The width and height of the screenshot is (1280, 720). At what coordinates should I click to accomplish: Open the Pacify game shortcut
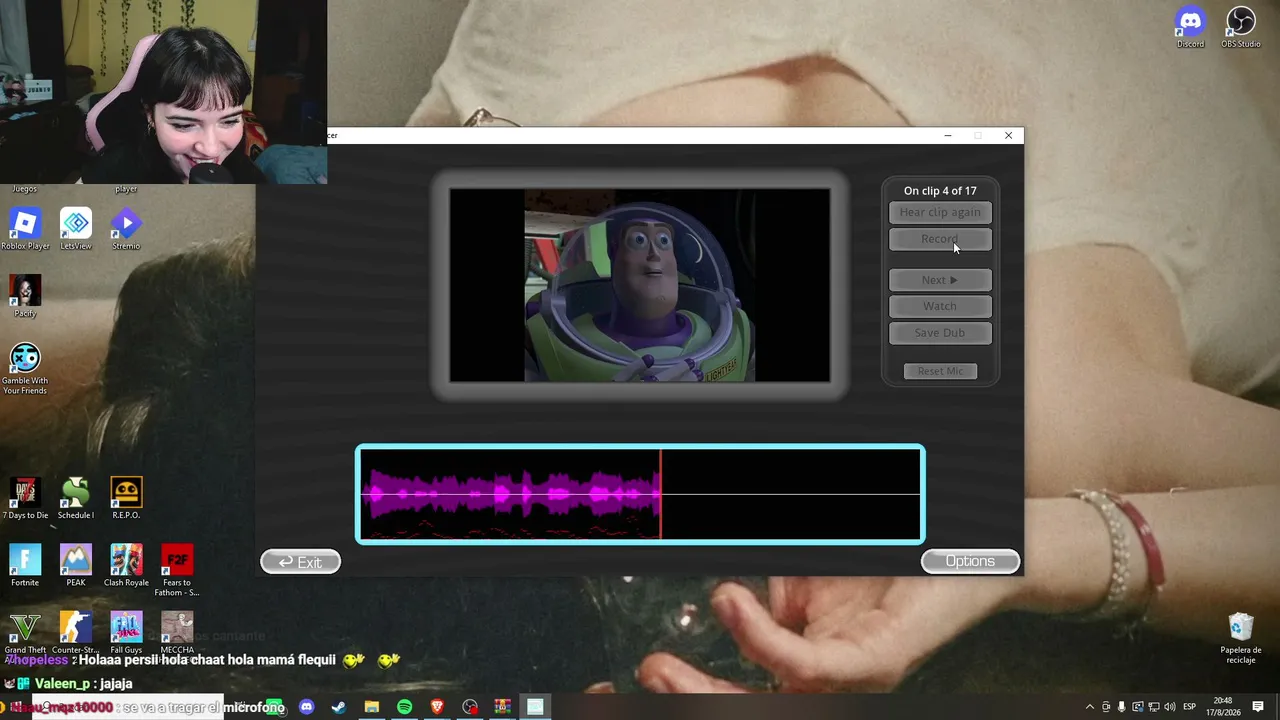coord(25,296)
